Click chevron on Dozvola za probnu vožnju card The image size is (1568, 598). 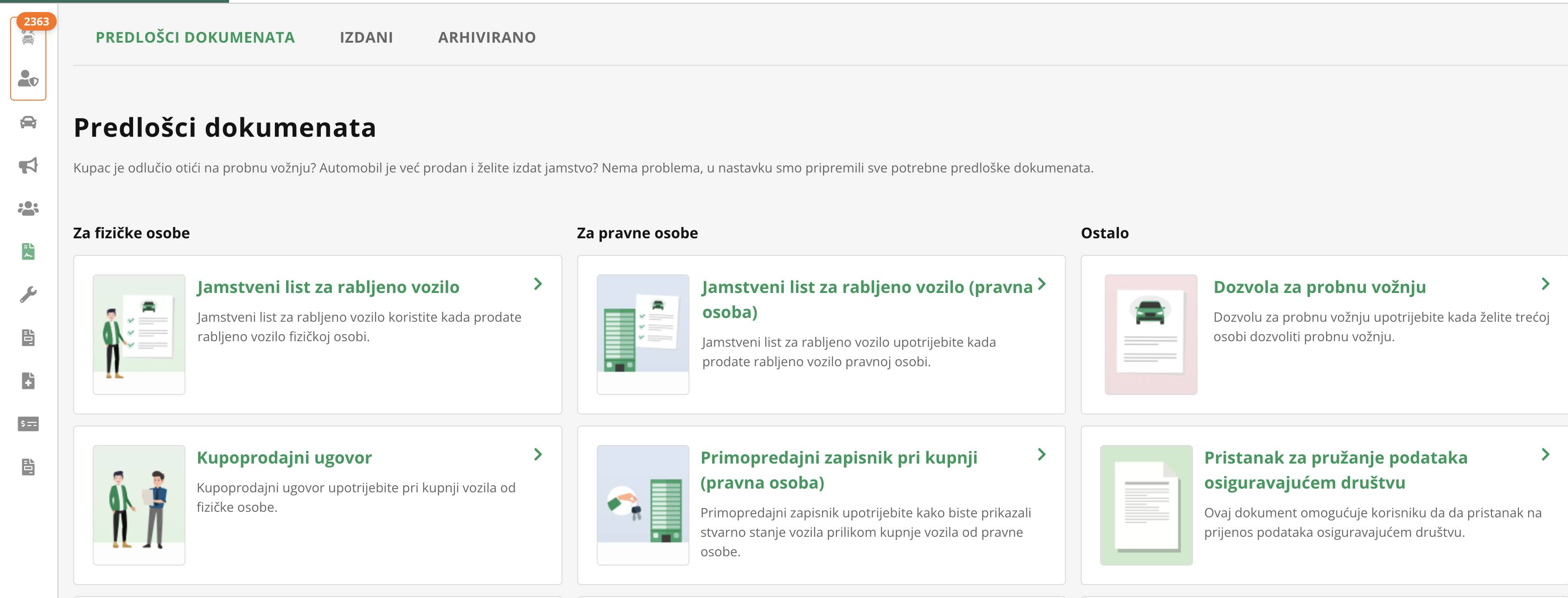pyautogui.click(x=1545, y=284)
